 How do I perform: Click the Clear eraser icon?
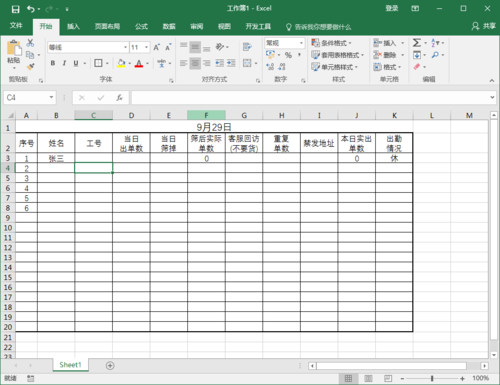pyautogui.click(x=417, y=67)
